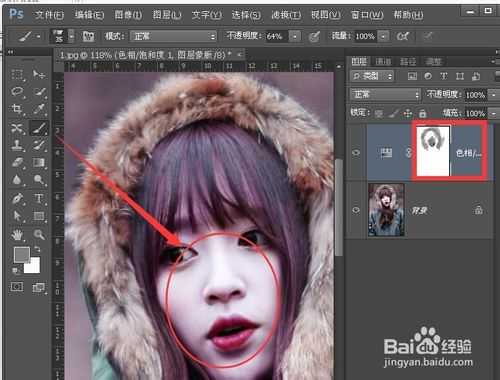
Task: Select the Hand tool
Action: tap(17, 235)
